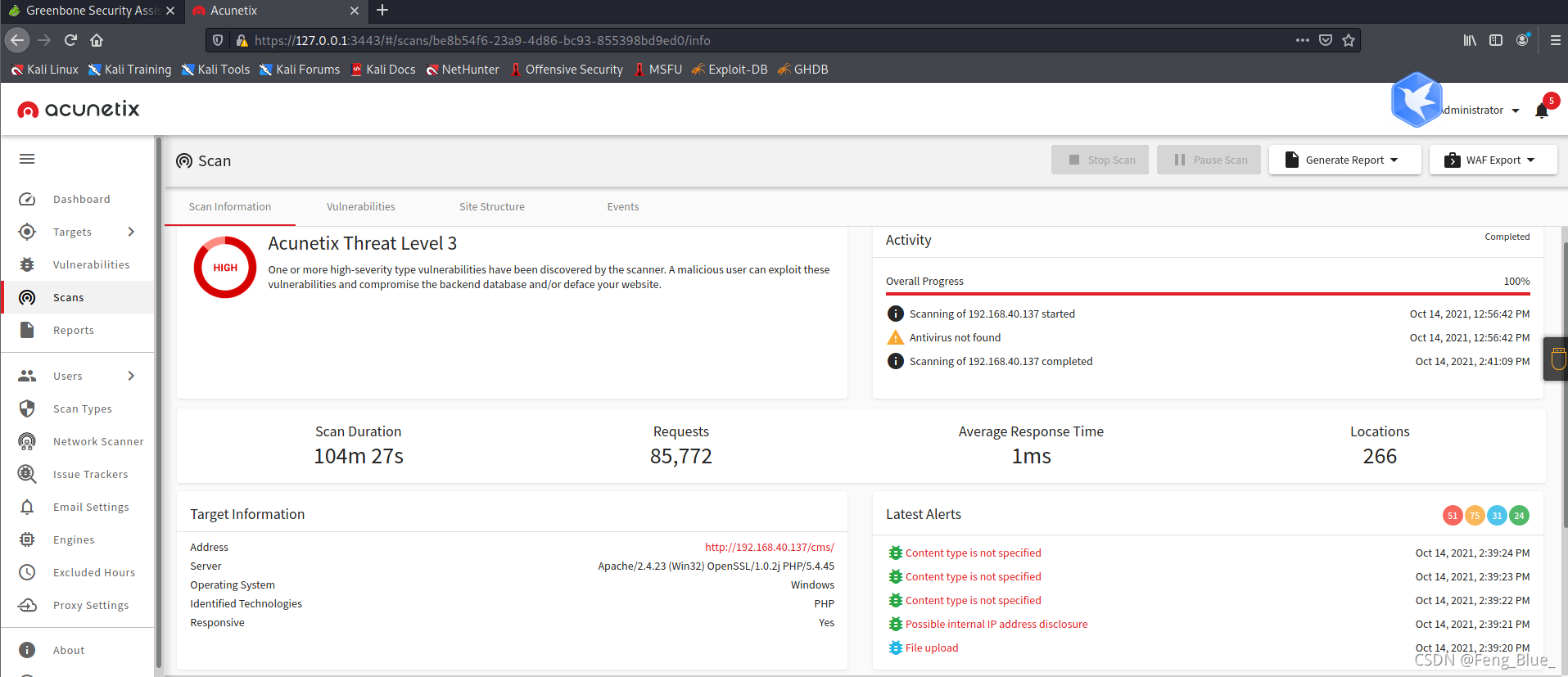Close the Acunetix browser tab
The width and height of the screenshot is (1568, 677).
[355, 11]
